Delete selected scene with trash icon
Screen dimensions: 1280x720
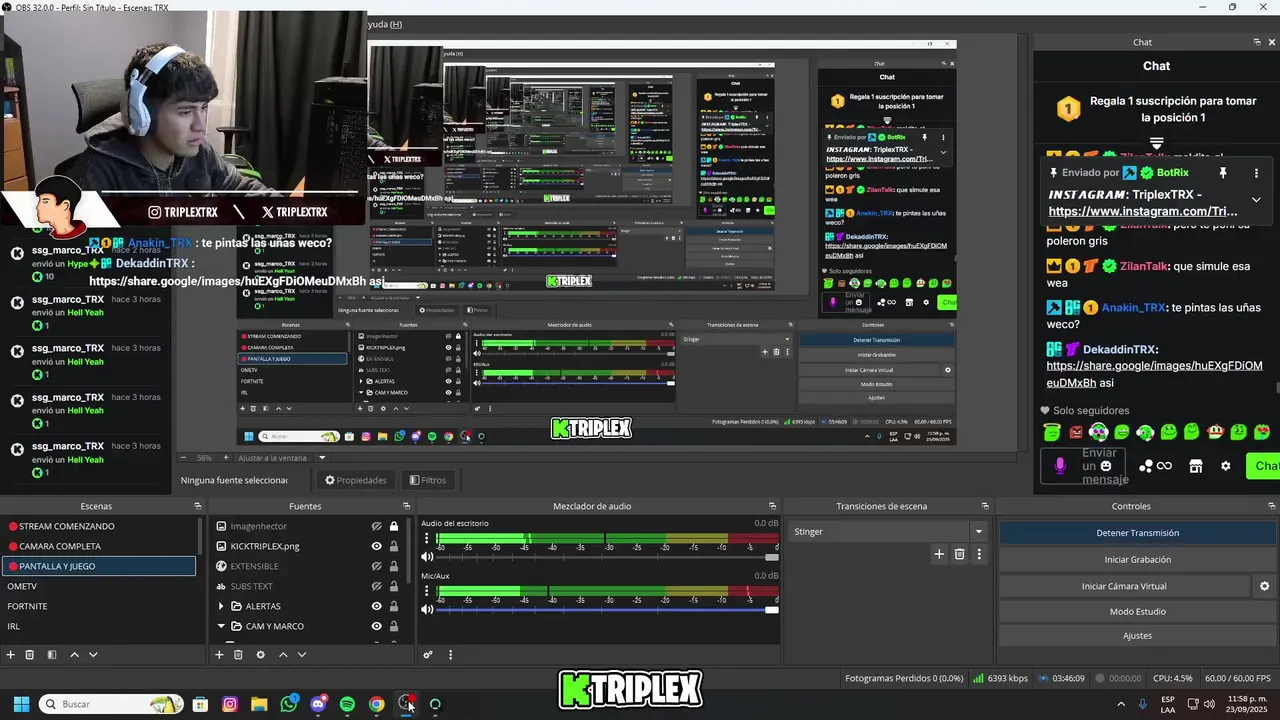(x=30, y=655)
